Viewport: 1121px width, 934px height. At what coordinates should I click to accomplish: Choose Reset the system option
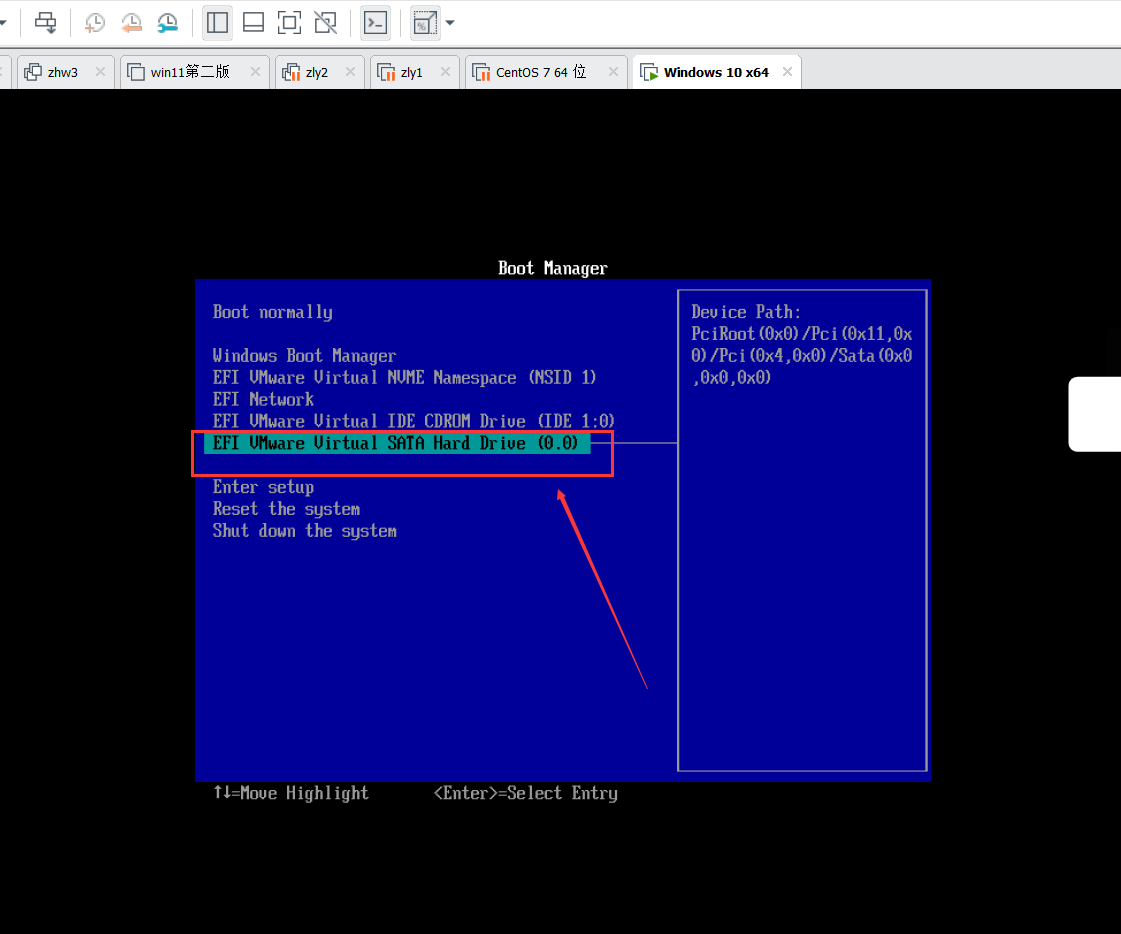click(x=286, y=509)
